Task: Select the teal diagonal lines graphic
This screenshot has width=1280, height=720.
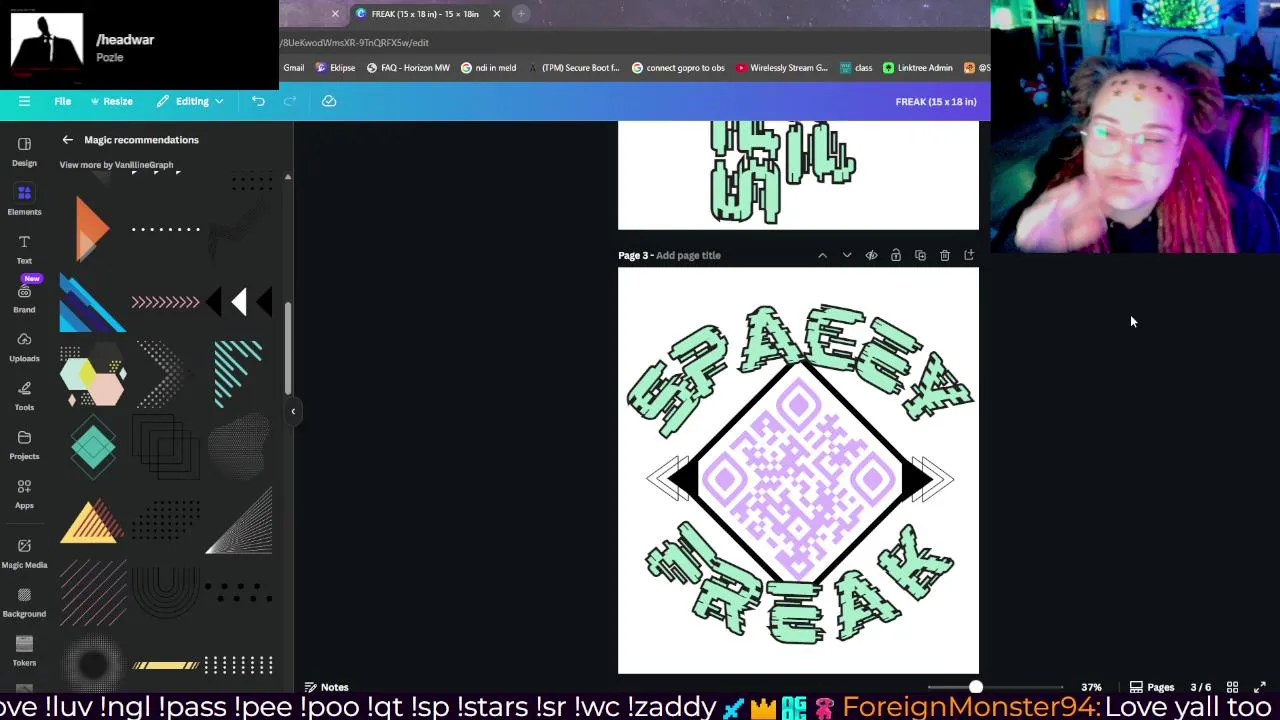Action: [238, 374]
